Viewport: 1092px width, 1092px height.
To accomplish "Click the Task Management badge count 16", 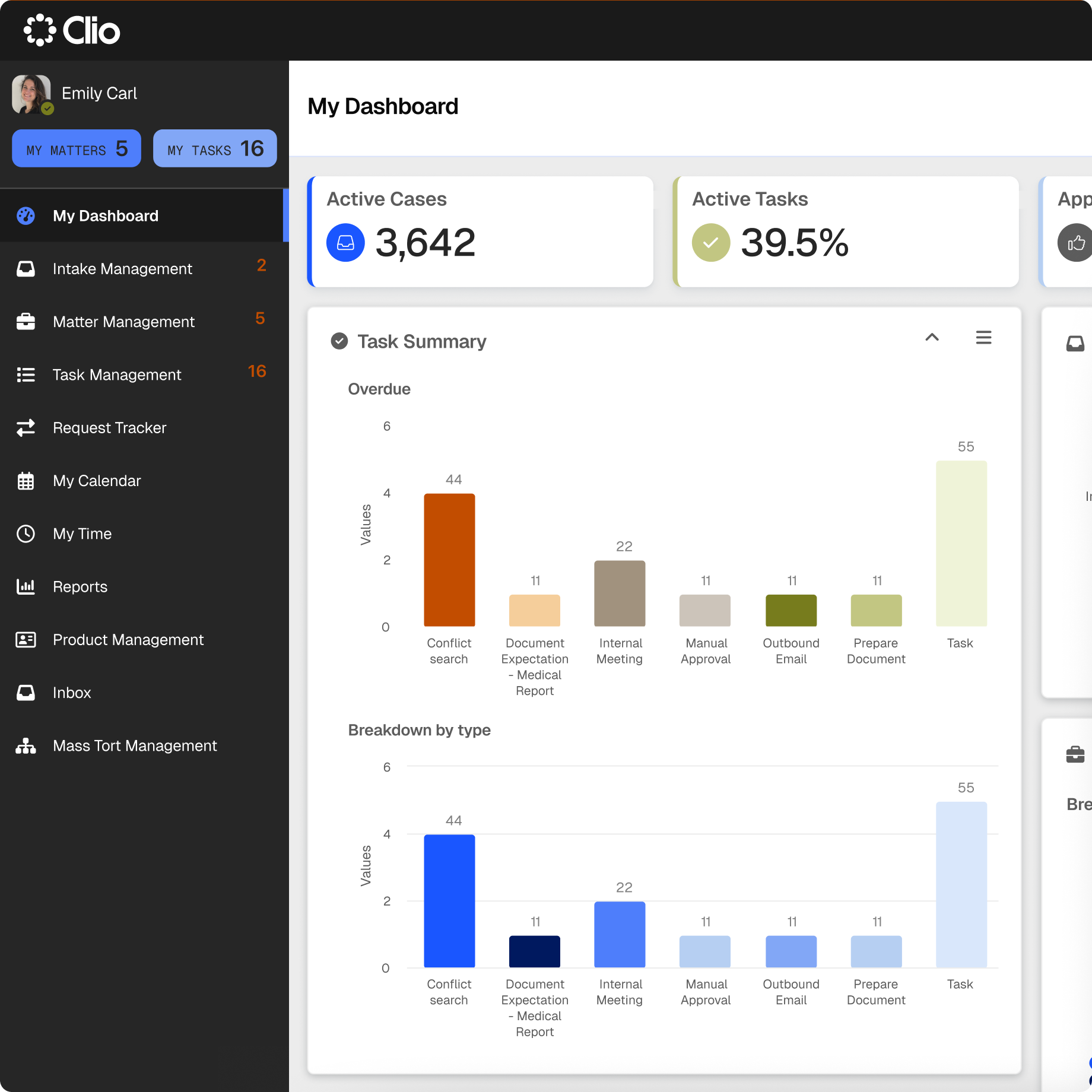I will (257, 372).
